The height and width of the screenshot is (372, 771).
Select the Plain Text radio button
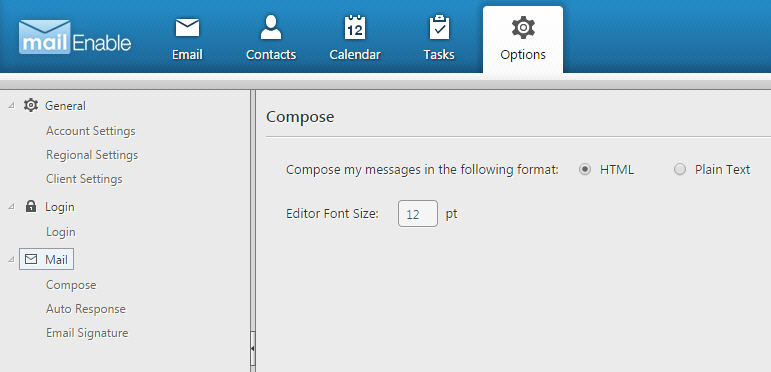(680, 170)
